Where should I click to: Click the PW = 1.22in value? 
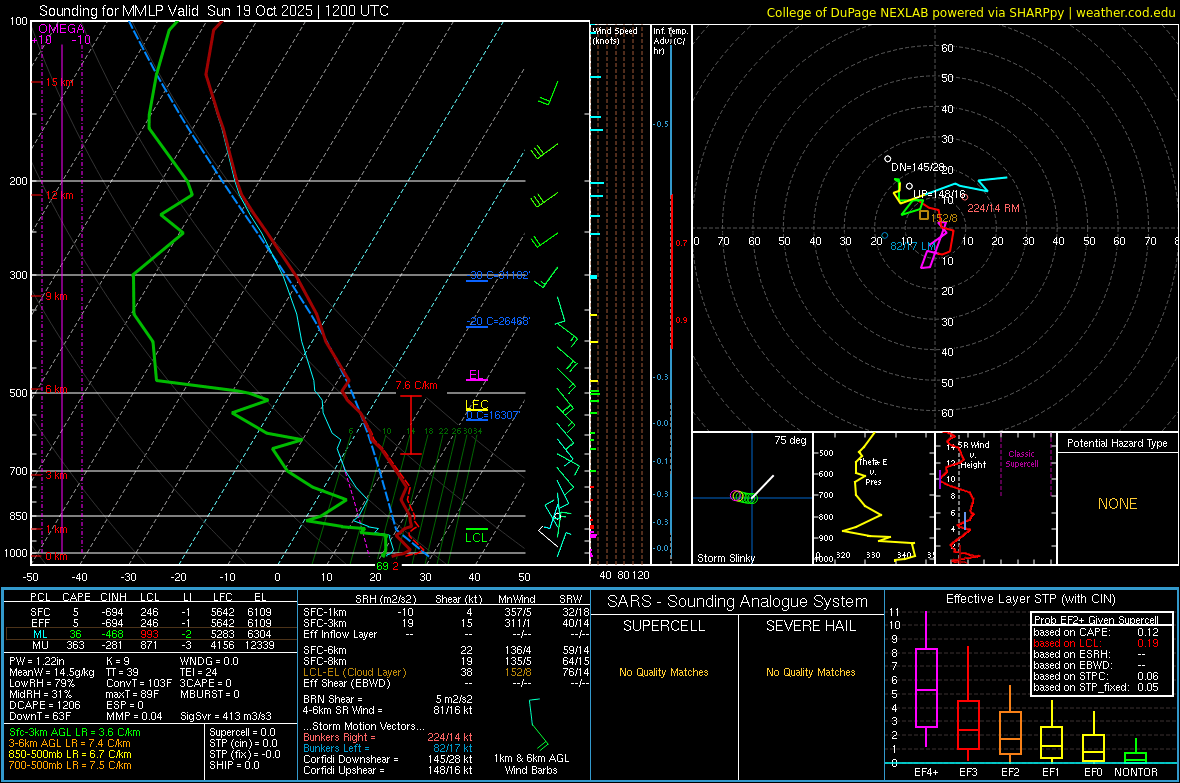click(x=36, y=661)
